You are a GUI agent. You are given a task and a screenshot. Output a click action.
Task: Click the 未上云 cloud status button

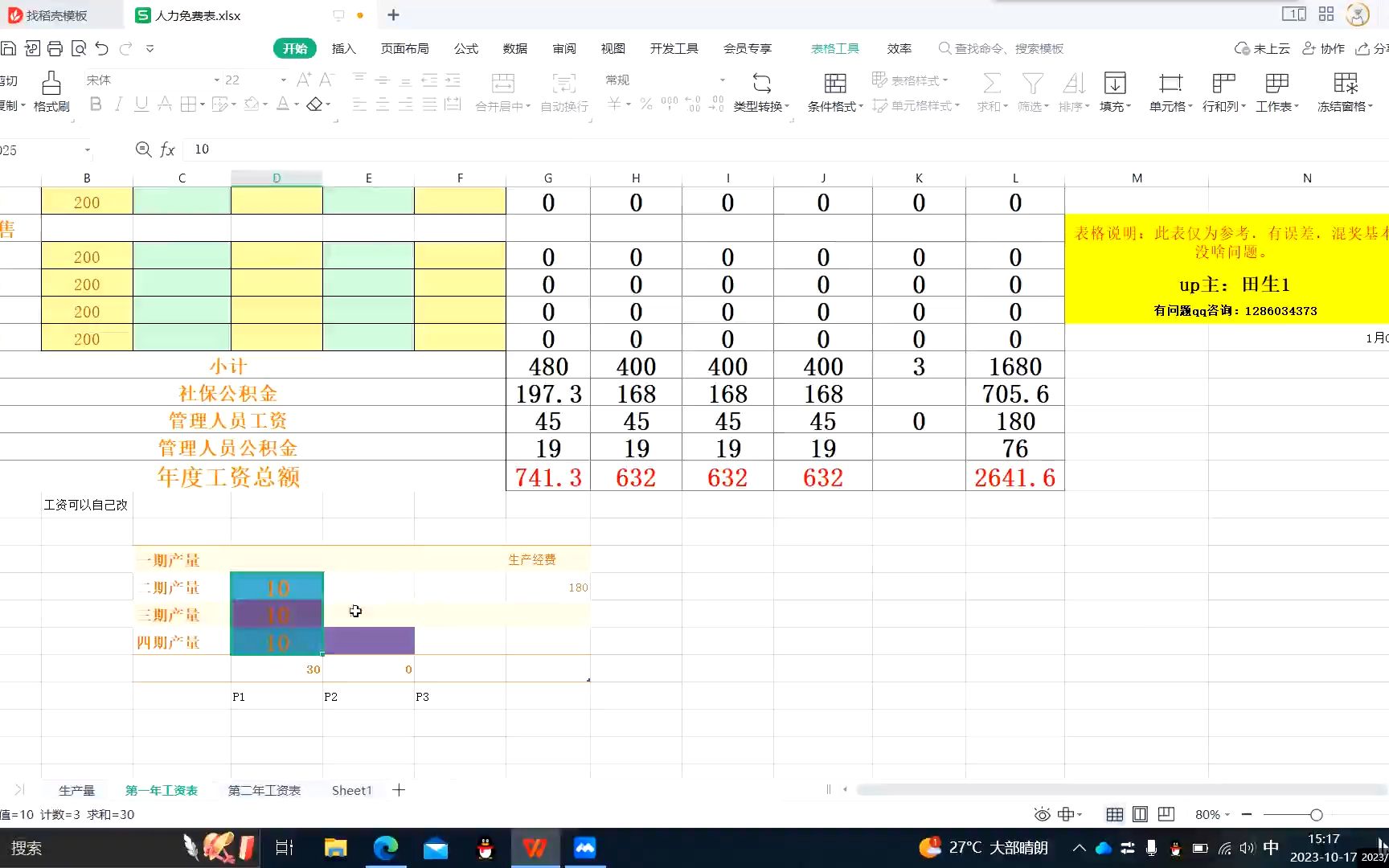[x=1262, y=48]
